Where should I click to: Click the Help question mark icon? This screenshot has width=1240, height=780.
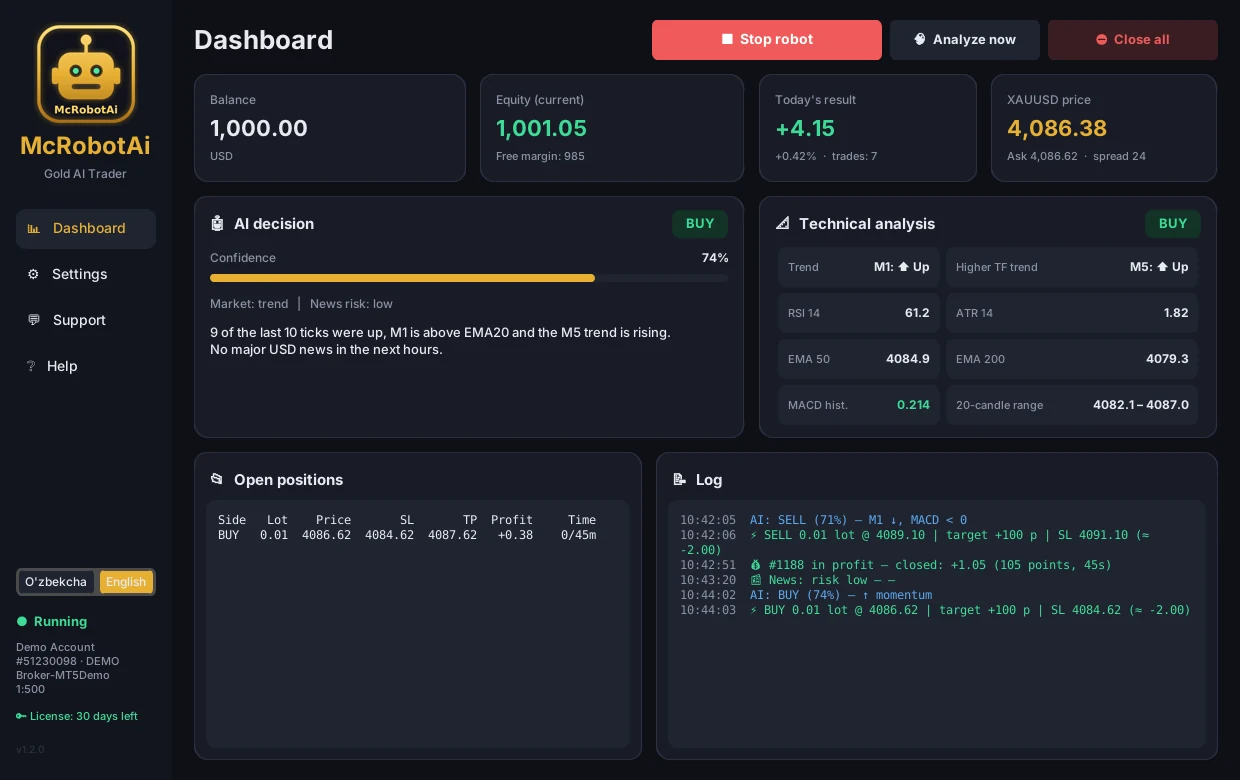31,366
